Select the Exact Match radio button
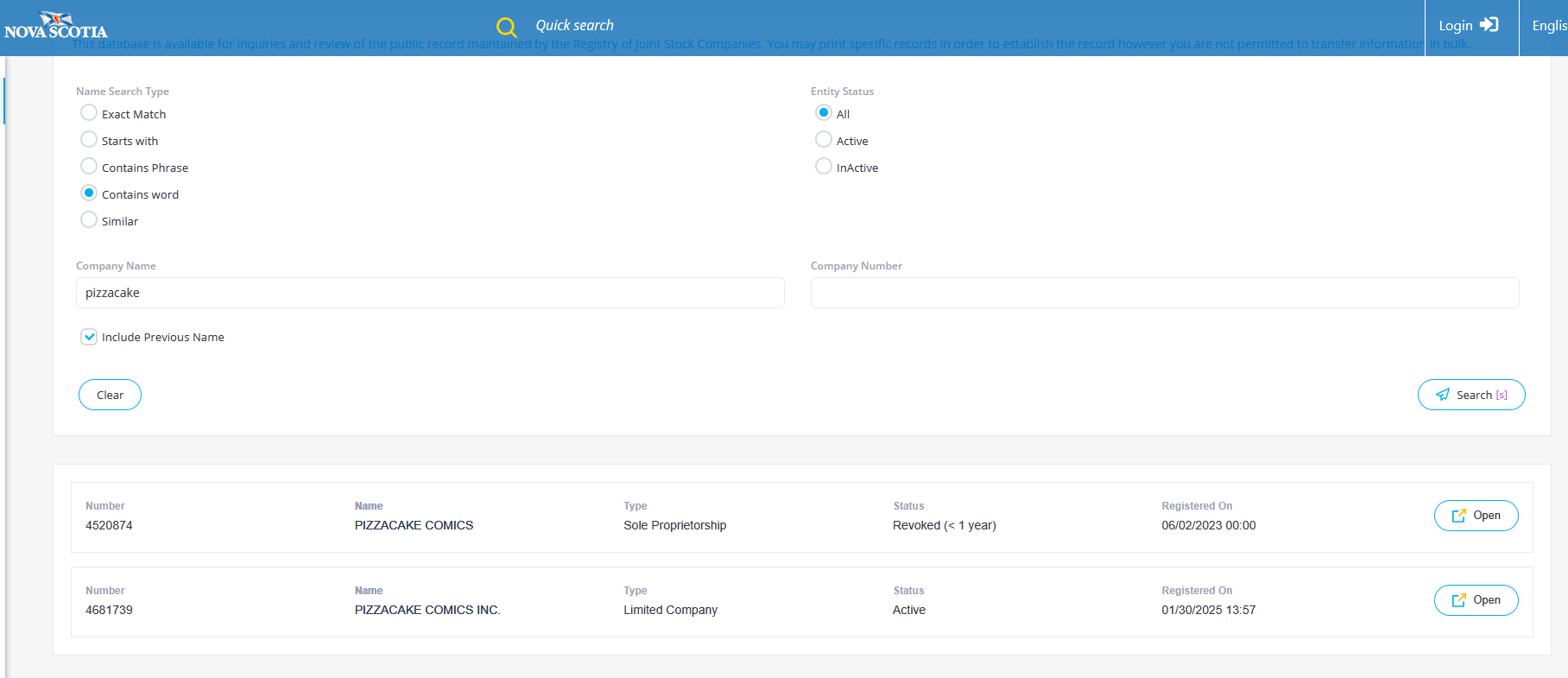 89,112
